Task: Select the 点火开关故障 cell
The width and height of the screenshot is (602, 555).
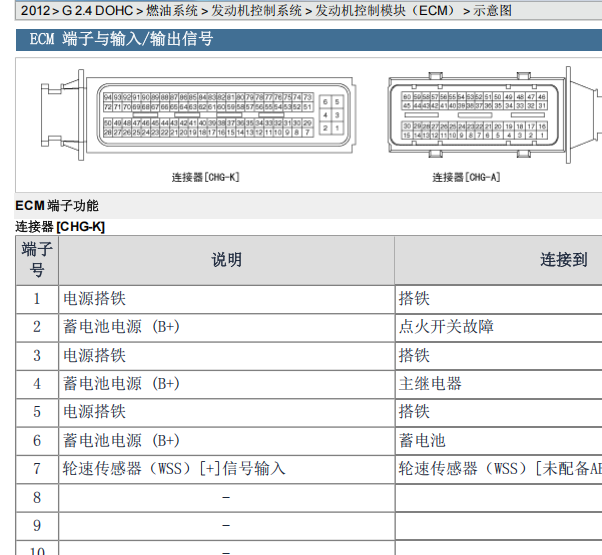Action: pos(499,327)
